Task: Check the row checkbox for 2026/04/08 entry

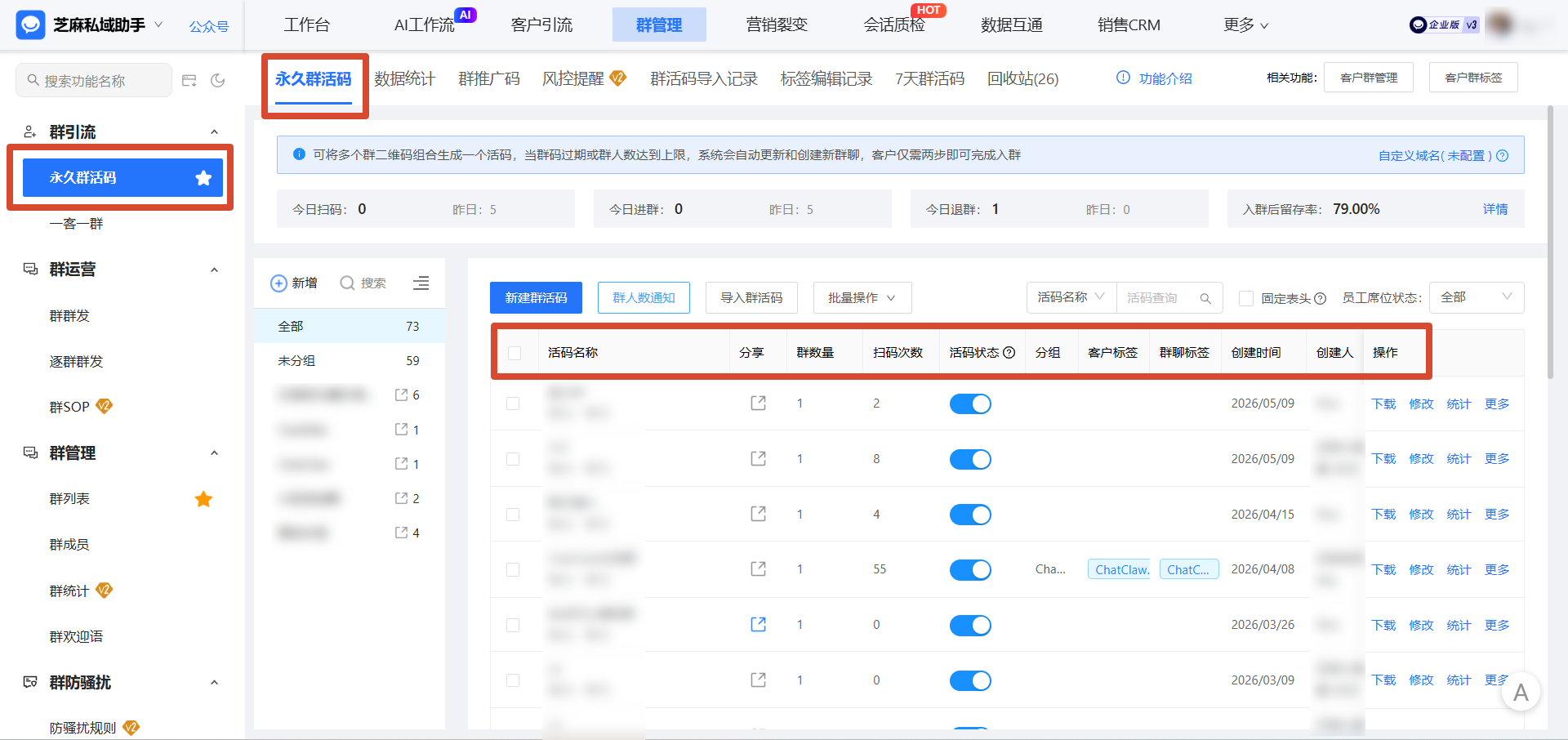Action: 513,569
